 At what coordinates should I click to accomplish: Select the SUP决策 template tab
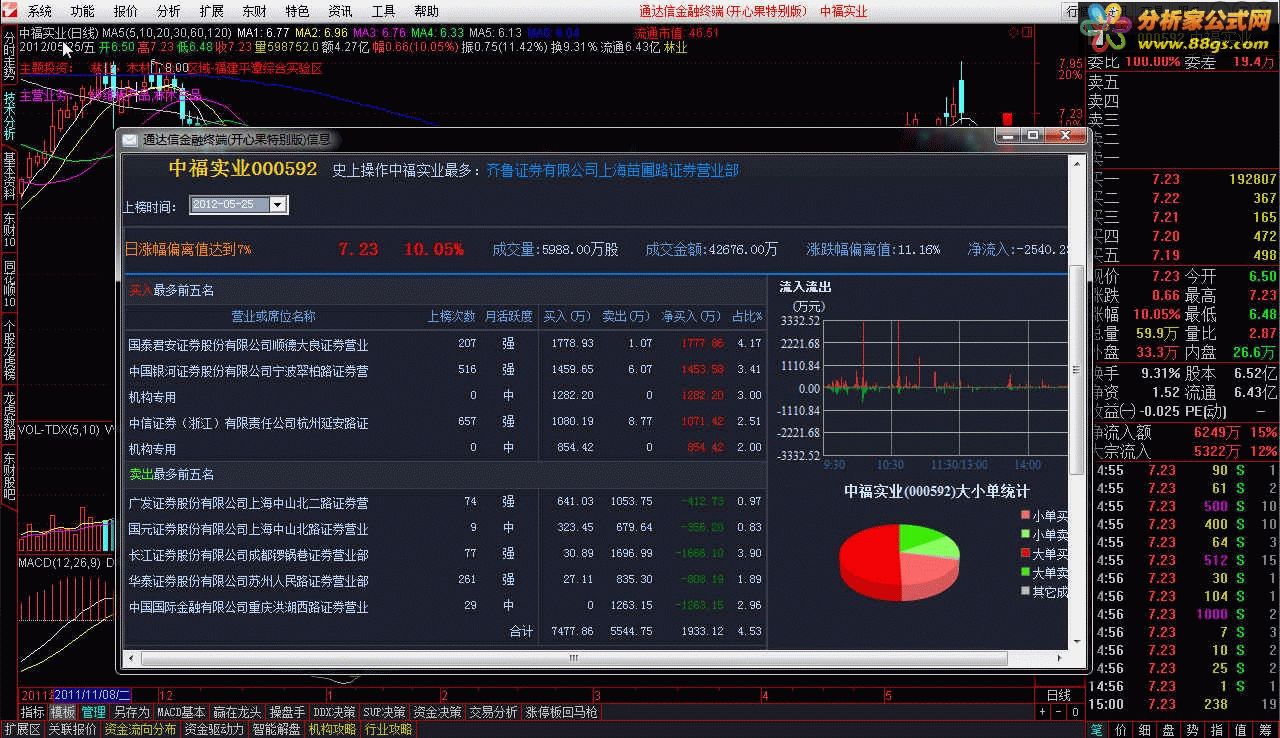click(385, 712)
